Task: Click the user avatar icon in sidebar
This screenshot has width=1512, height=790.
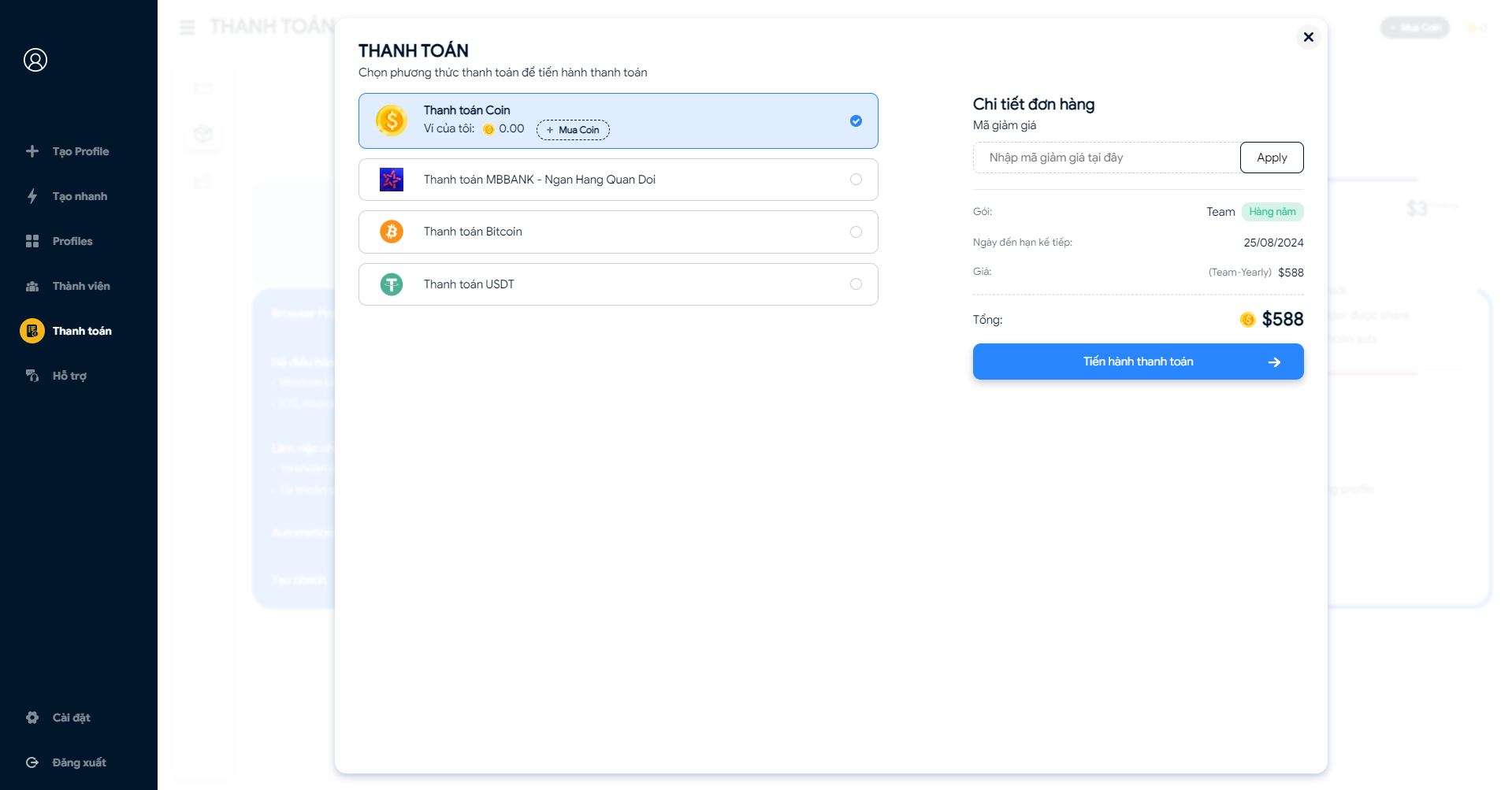Action: 35,60
